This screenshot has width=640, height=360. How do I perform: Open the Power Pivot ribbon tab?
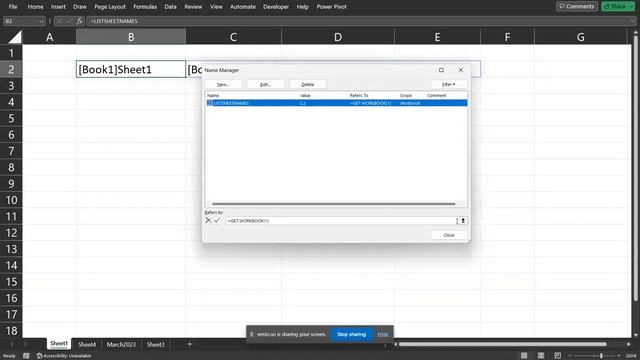(x=331, y=7)
